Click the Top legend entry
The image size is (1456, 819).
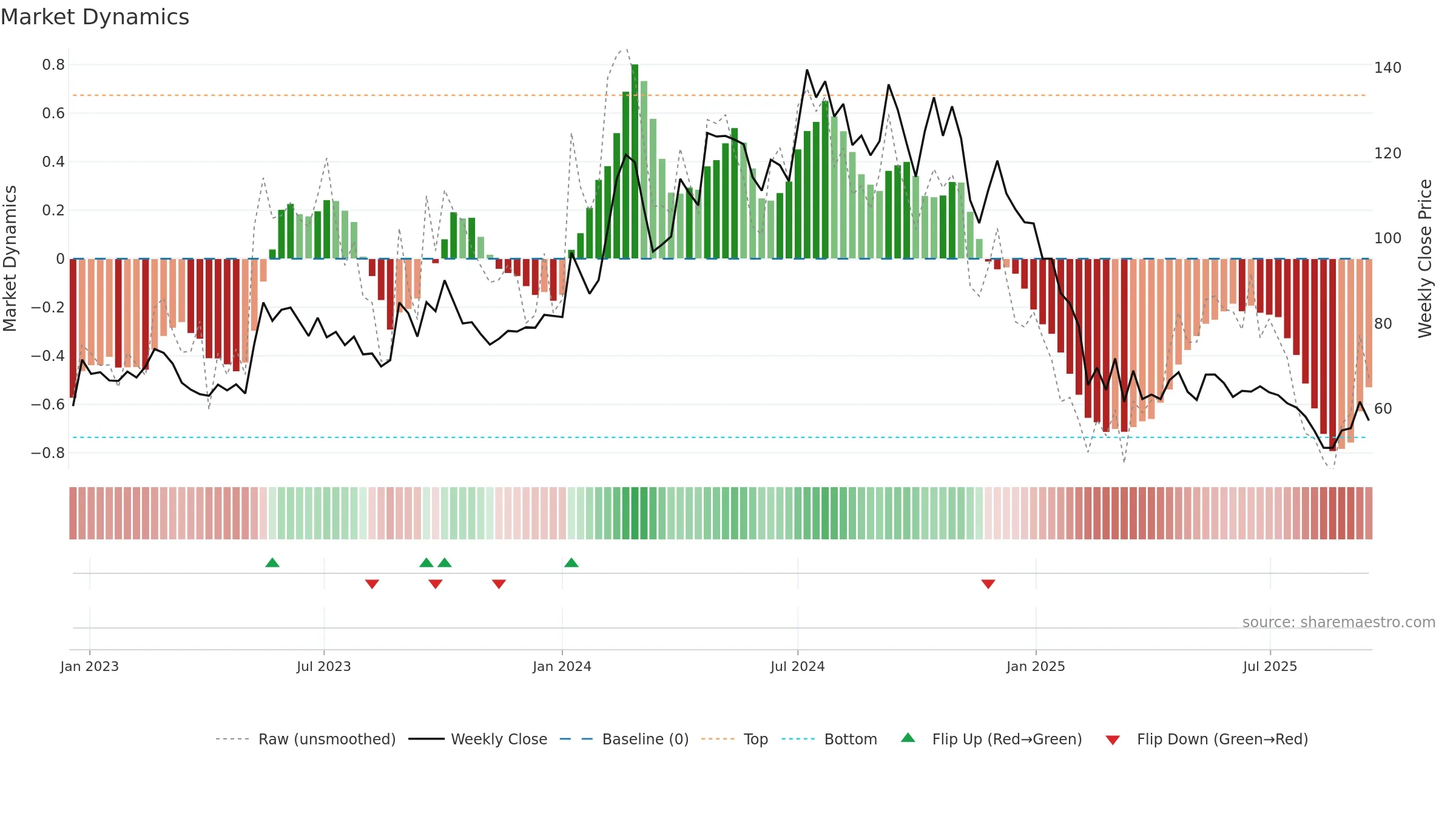pos(735,739)
